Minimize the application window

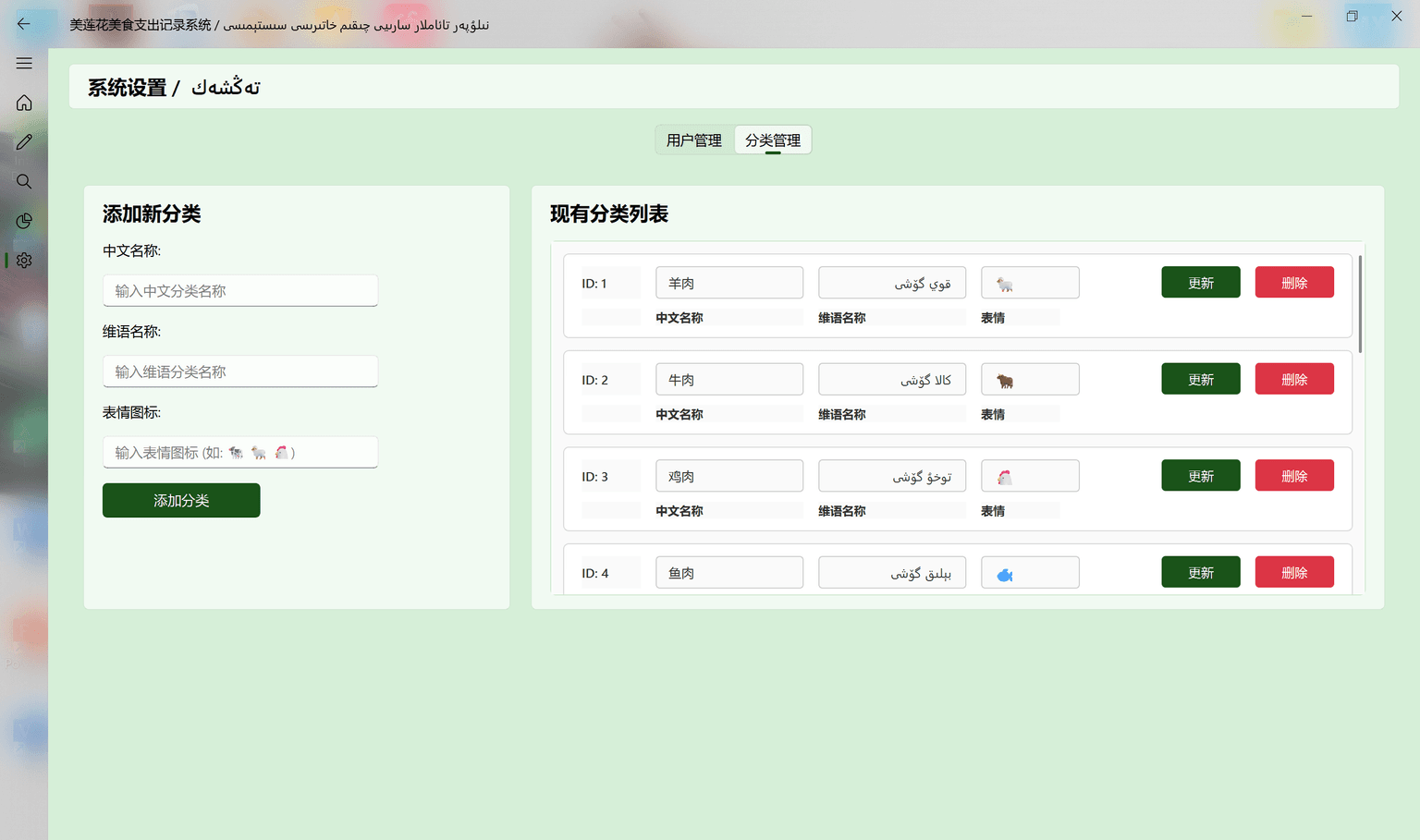(x=1306, y=16)
